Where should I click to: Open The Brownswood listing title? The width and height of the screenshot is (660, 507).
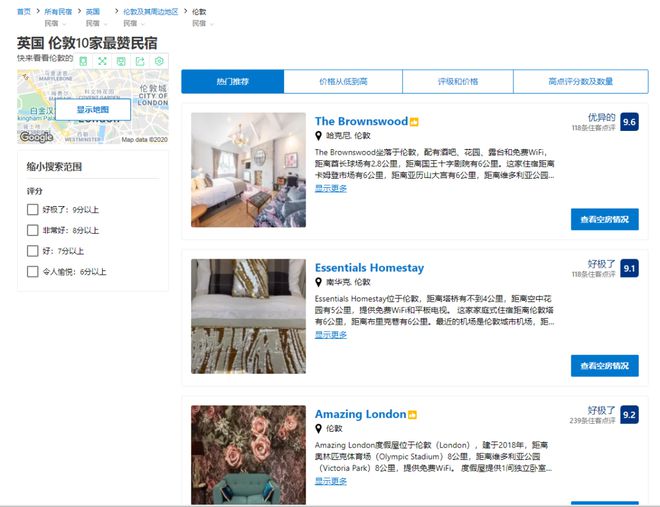[x=361, y=121]
